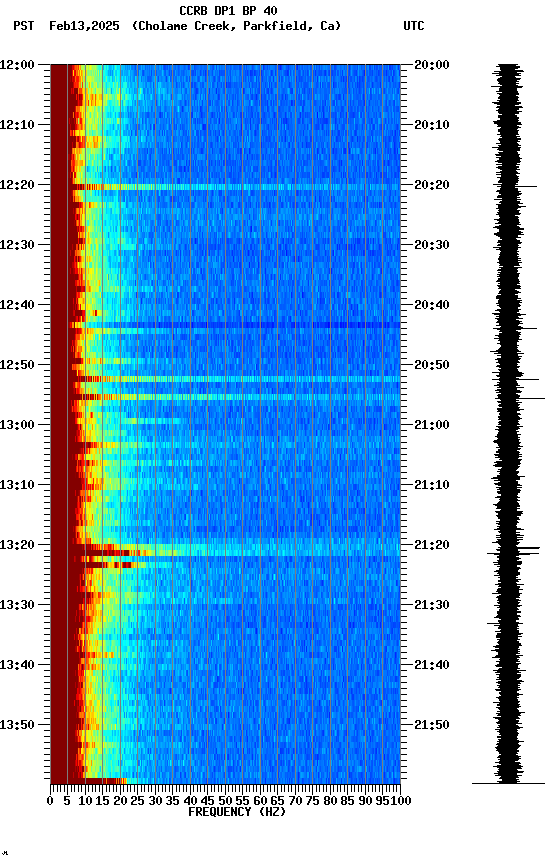This screenshot has width=552, height=864.
Task: Click the PST time label 13:20
Action: (17, 546)
